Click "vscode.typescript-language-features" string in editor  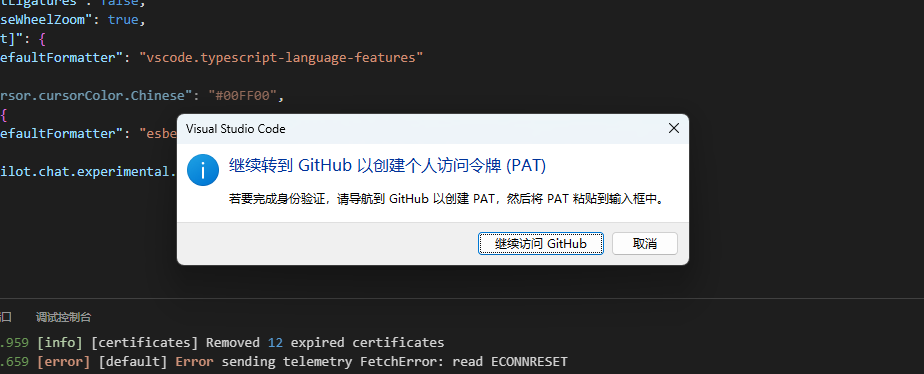tap(281, 58)
